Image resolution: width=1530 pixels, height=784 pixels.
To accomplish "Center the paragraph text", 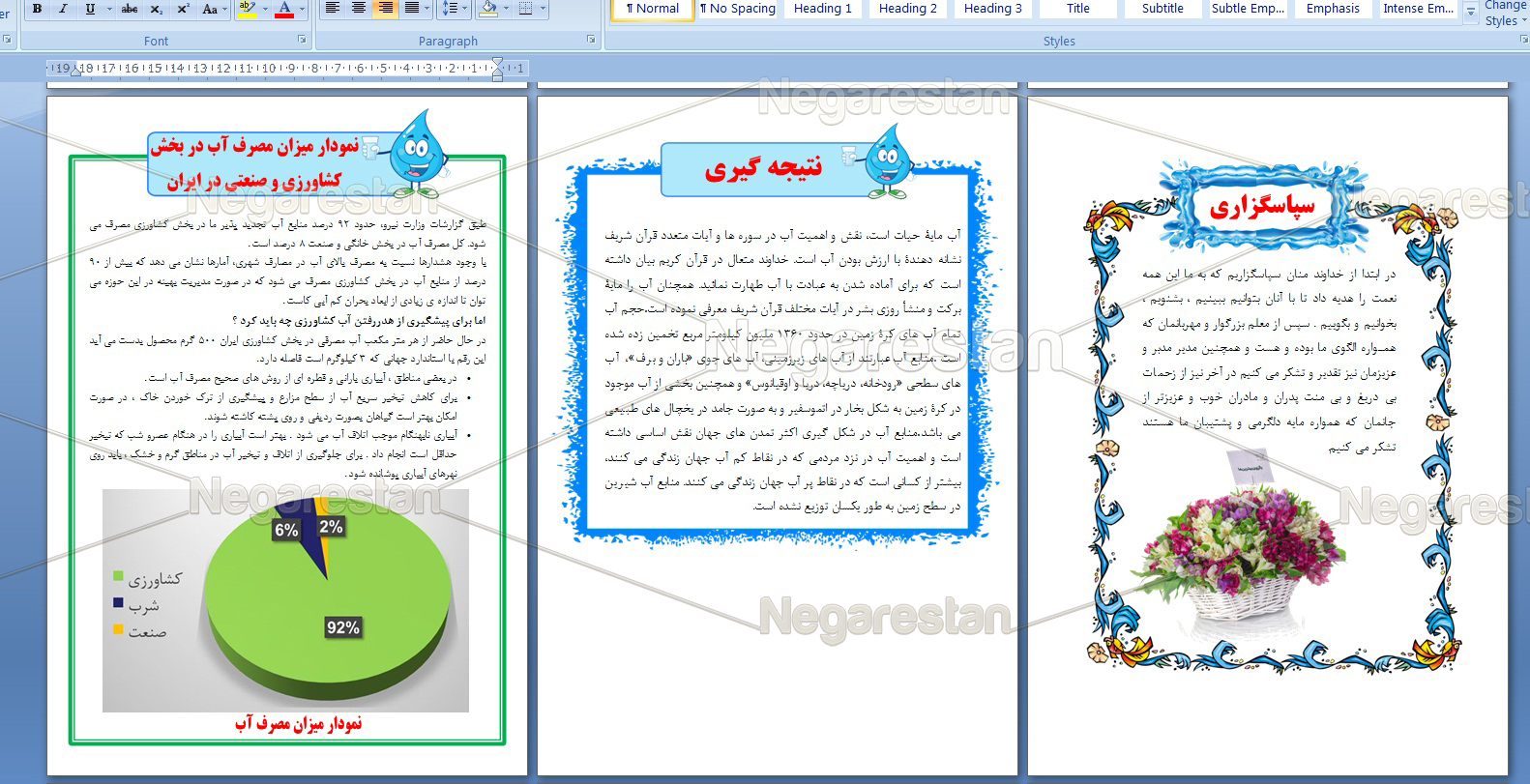I will coord(359,9).
